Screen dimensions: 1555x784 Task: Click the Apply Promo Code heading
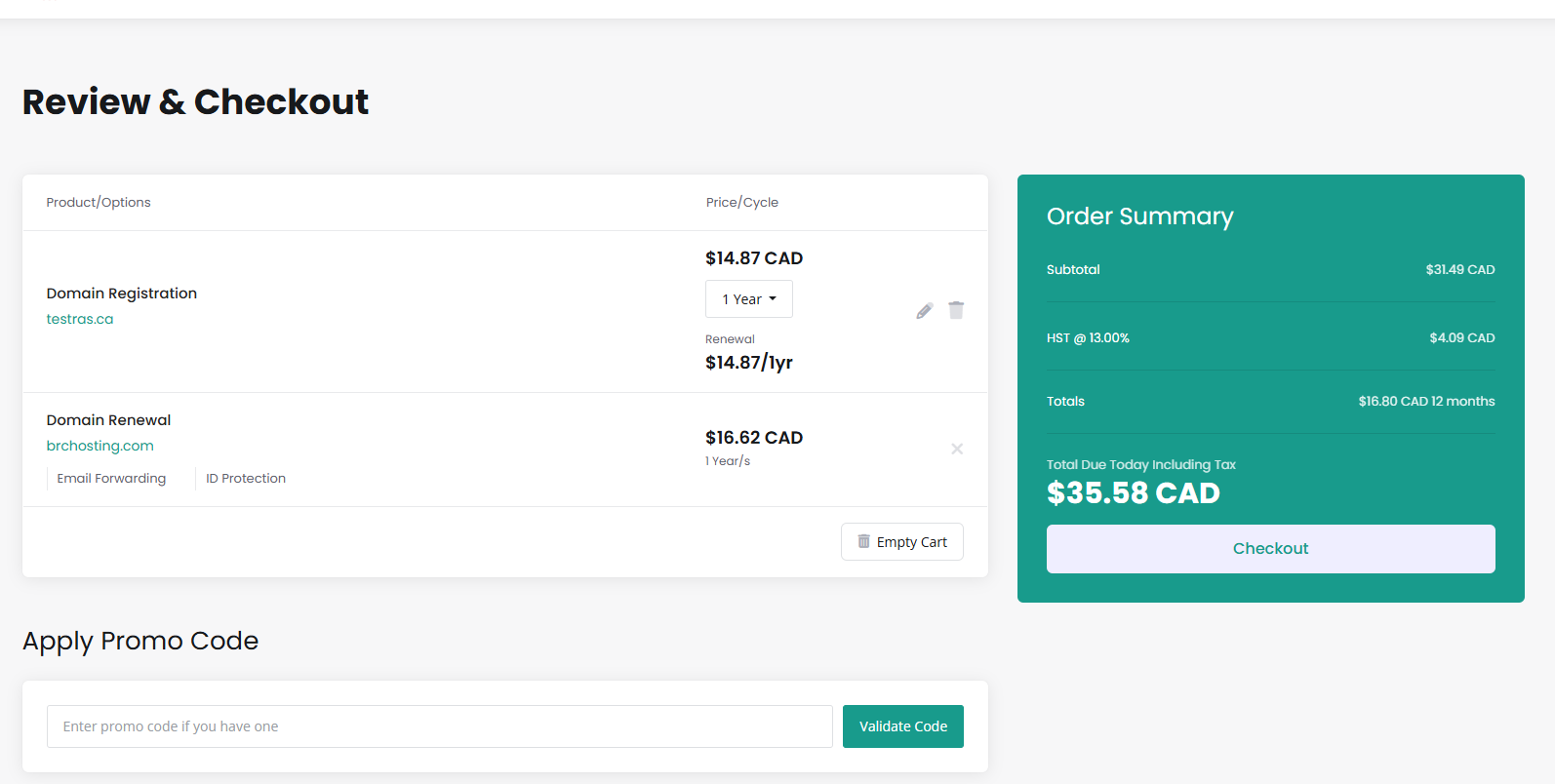[140, 641]
